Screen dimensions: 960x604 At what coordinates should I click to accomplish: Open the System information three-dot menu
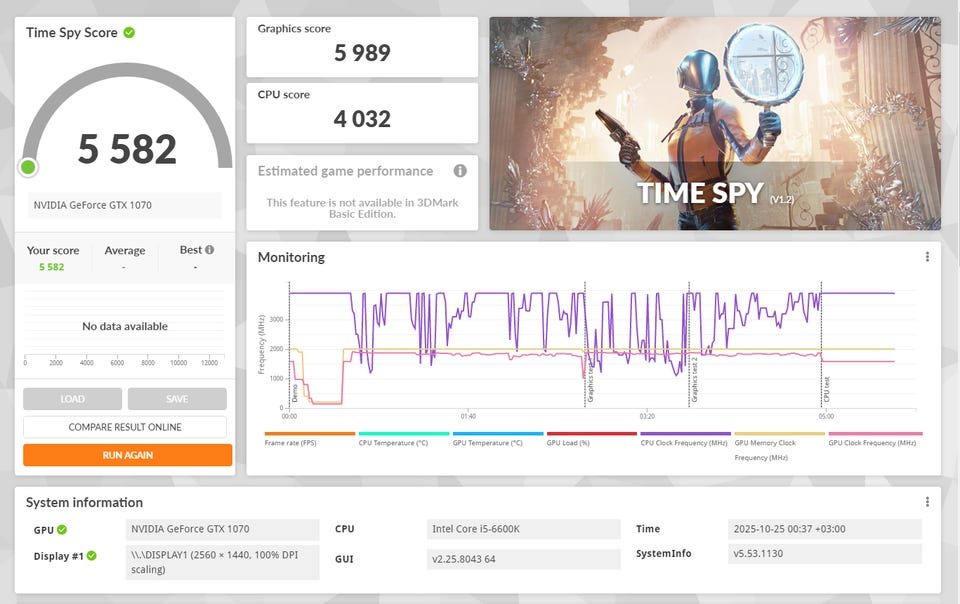pyautogui.click(x=927, y=502)
